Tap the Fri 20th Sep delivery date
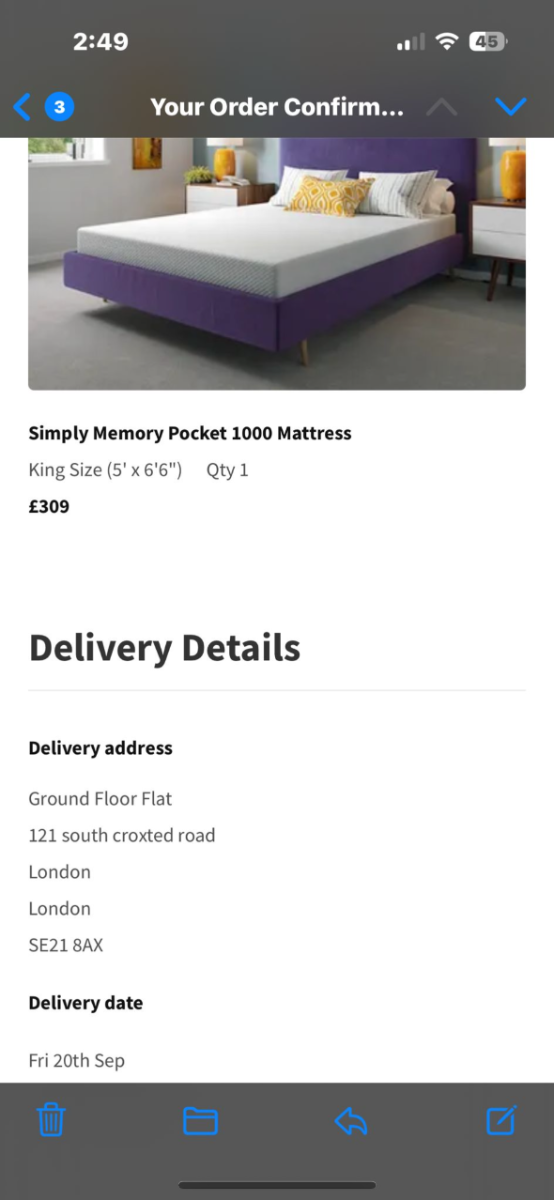The width and height of the screenshot is (554, 1200). [x=77, y=1060]
